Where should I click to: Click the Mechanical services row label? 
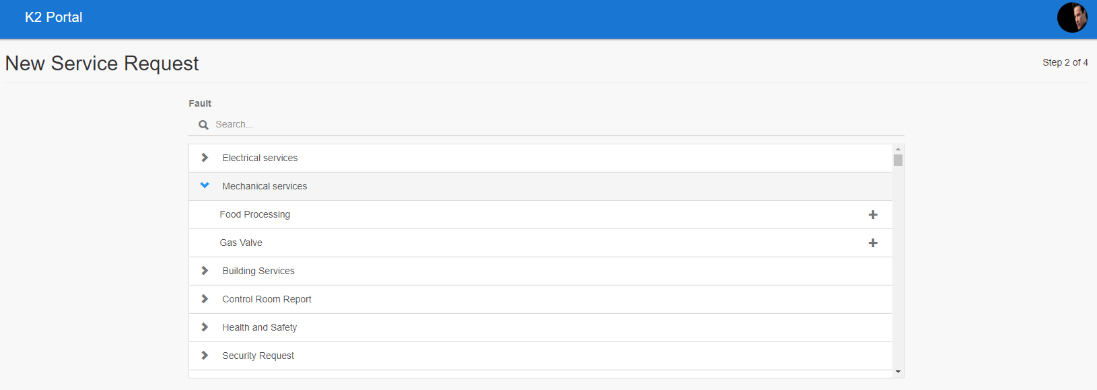pos(264,186)
